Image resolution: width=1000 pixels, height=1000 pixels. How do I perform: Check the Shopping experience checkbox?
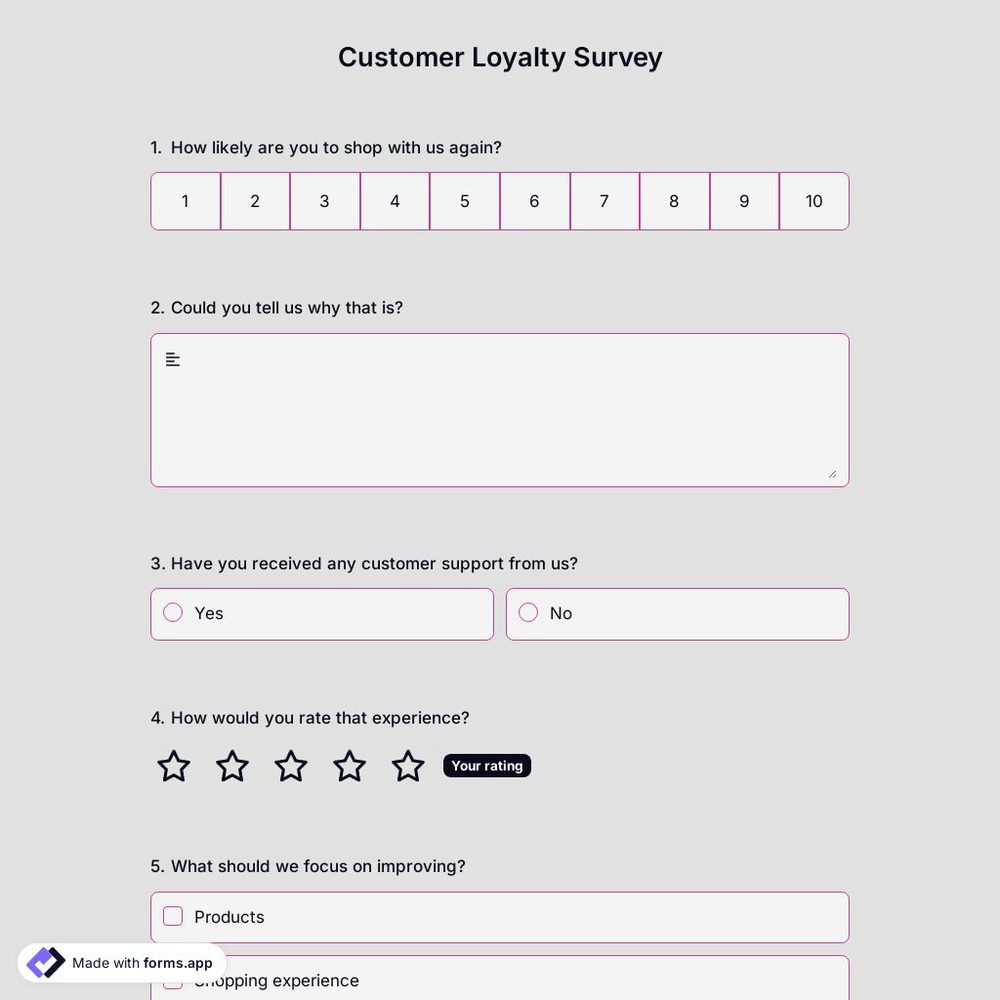pos(172,980)
